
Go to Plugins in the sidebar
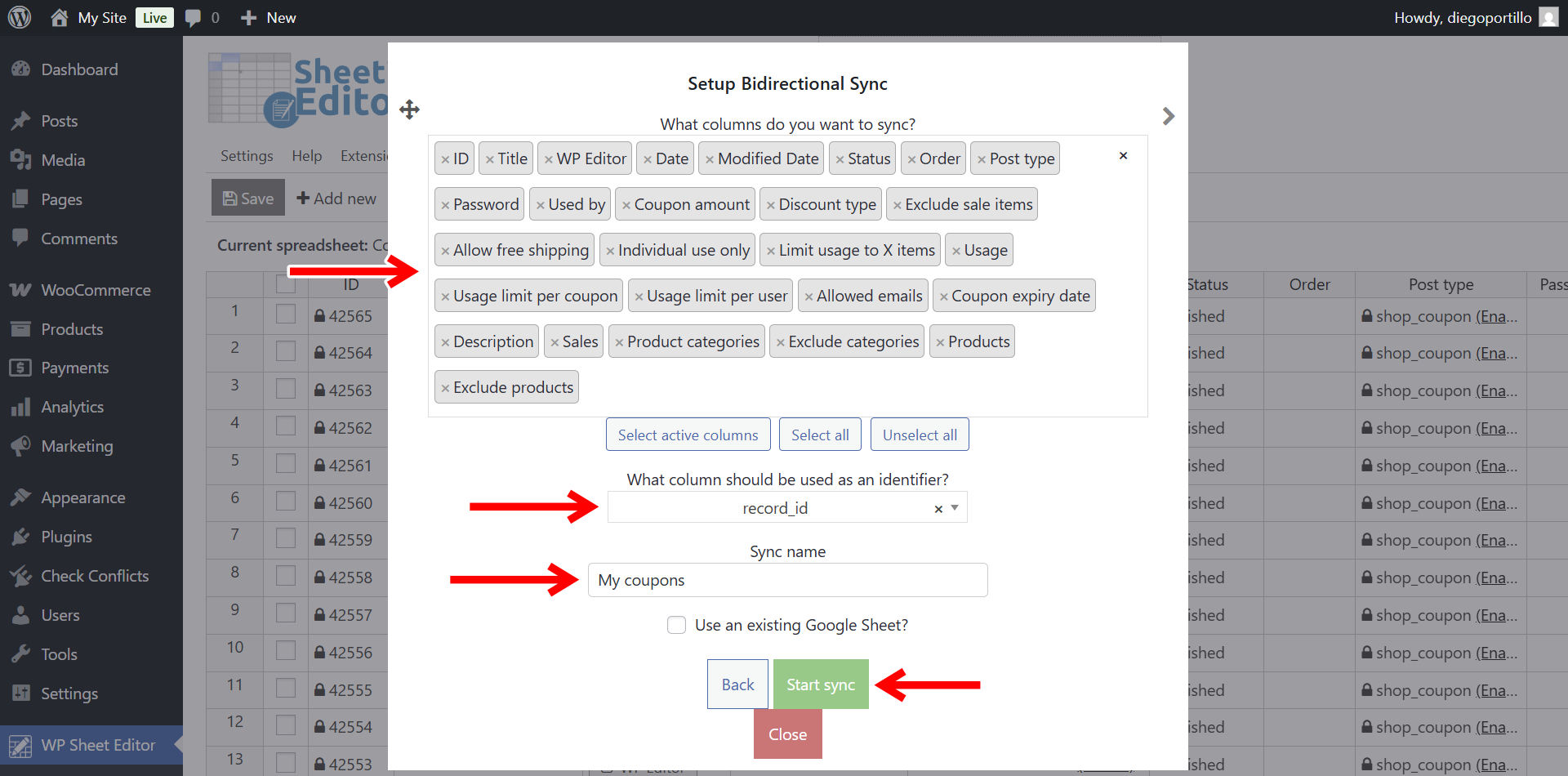click(x=66, y=537)
